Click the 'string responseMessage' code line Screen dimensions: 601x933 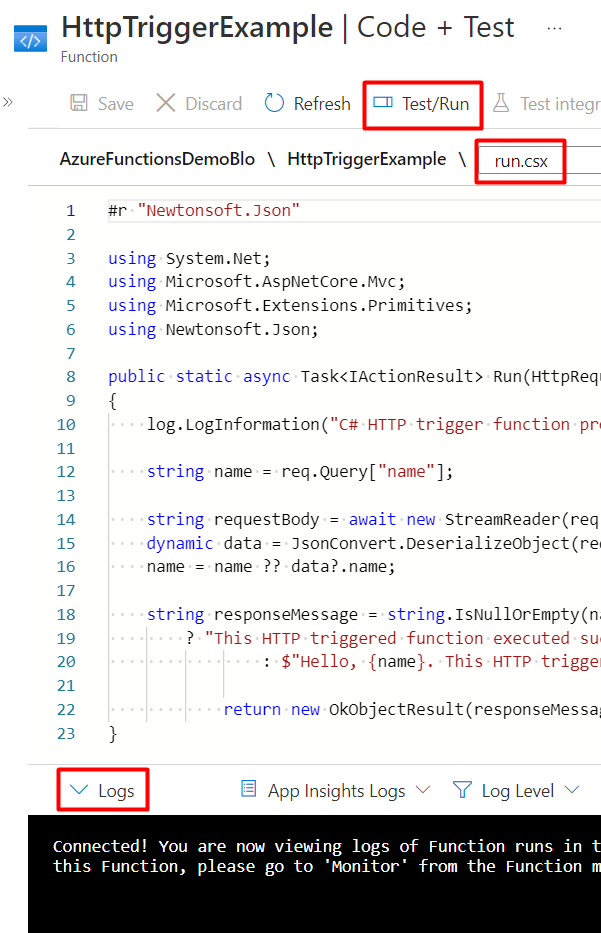(374, 614)
